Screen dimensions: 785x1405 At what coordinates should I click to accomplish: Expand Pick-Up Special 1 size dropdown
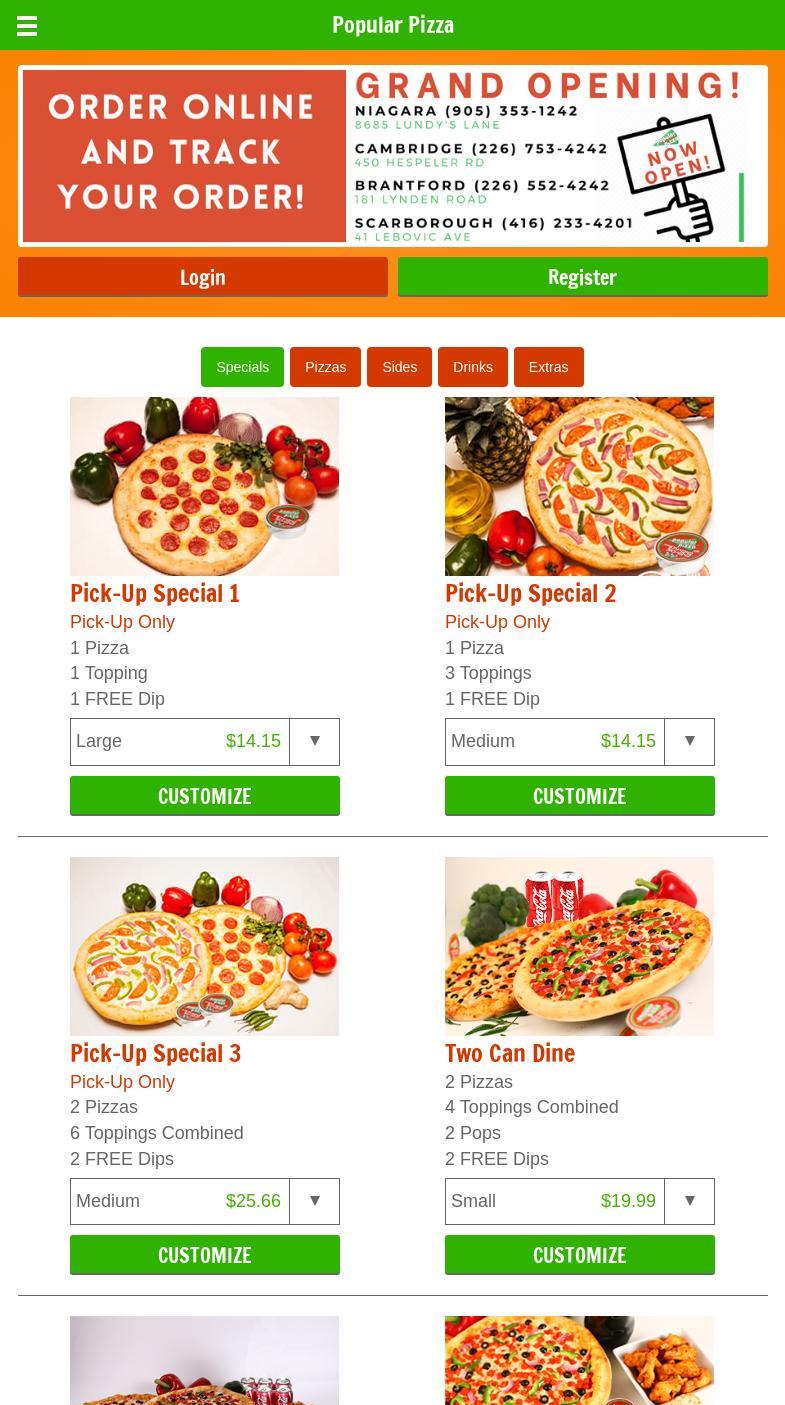(x=205, y=741)
